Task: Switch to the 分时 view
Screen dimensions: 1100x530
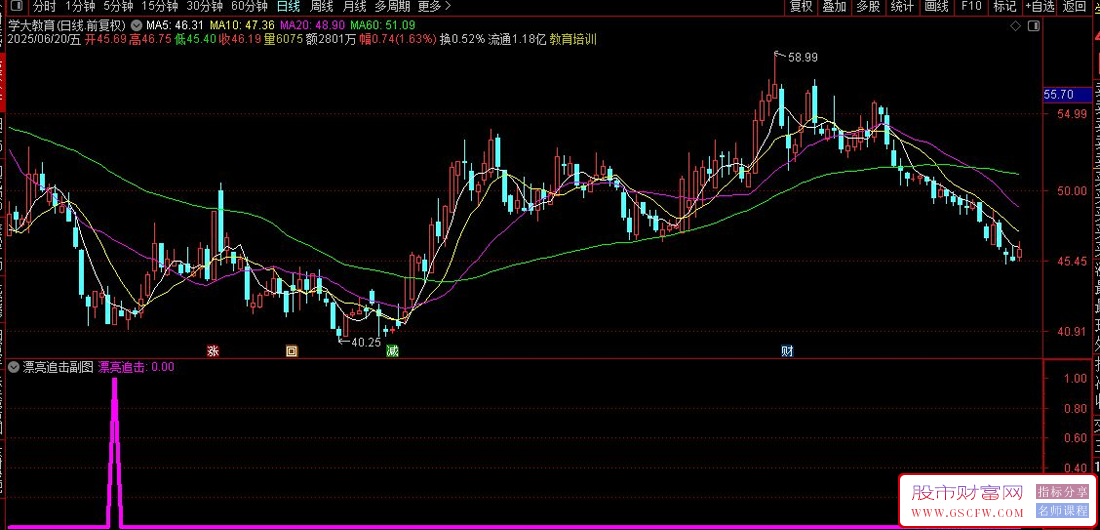Action: click(x=43, y=7)
